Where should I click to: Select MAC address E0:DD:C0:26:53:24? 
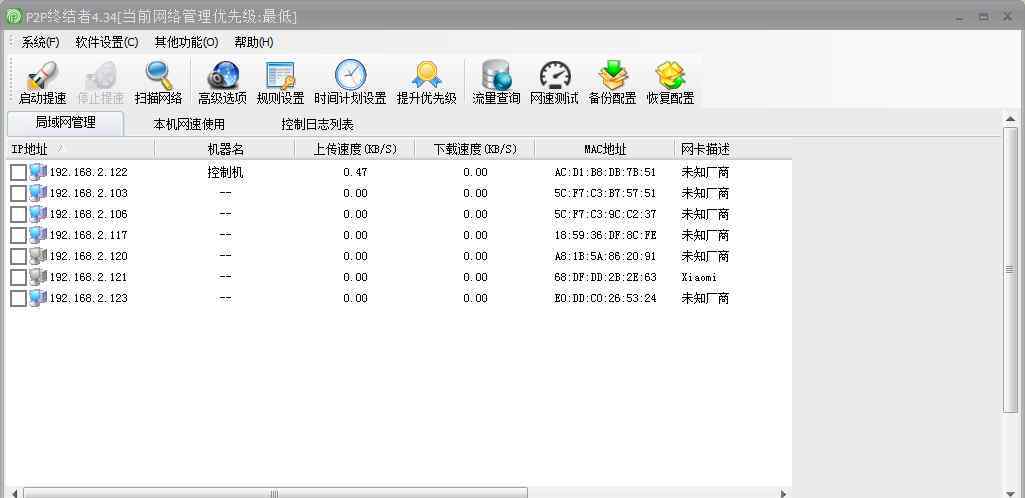[x=605, y=298]
